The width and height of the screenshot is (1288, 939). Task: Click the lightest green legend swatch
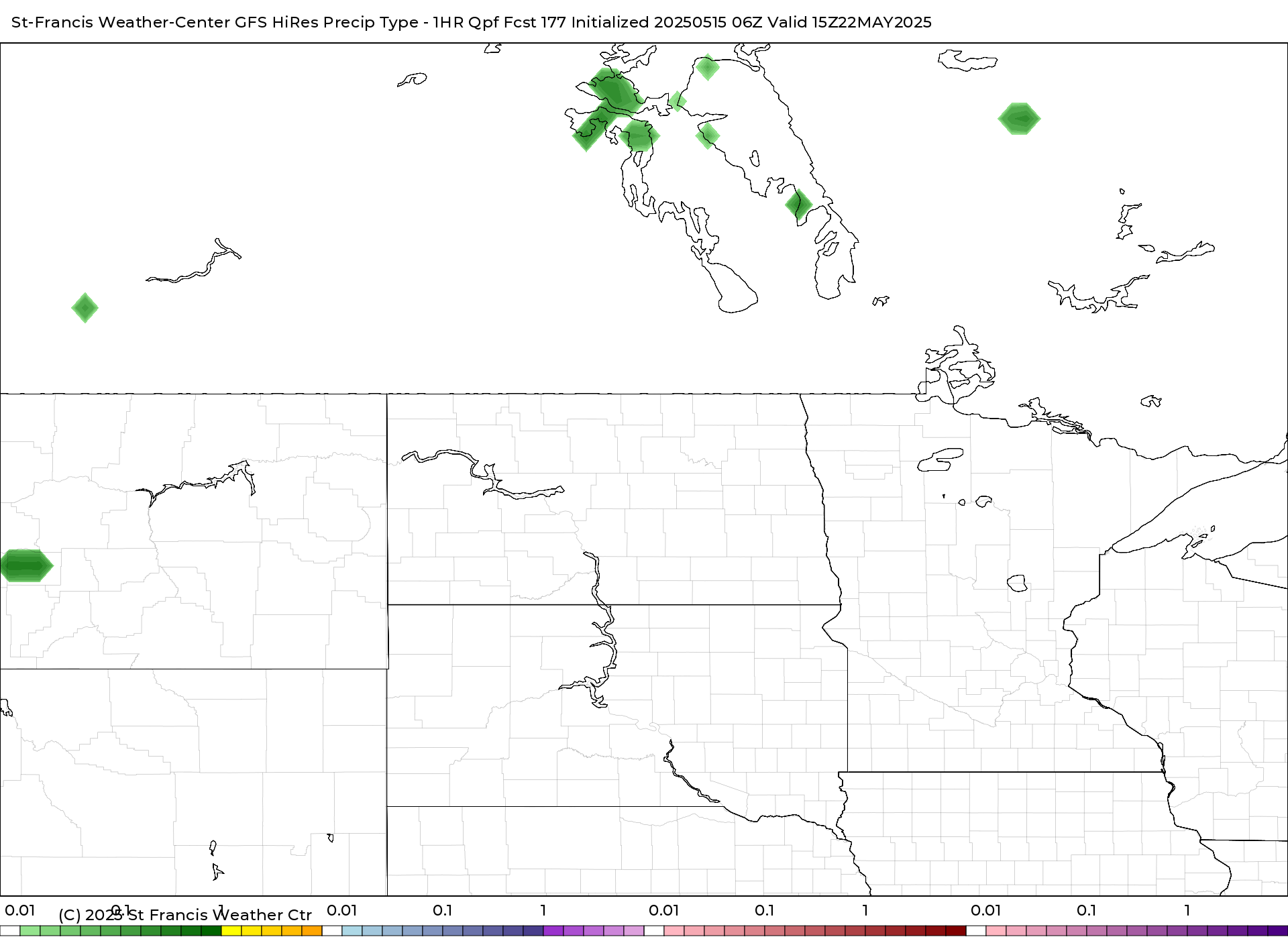point(30,931)
